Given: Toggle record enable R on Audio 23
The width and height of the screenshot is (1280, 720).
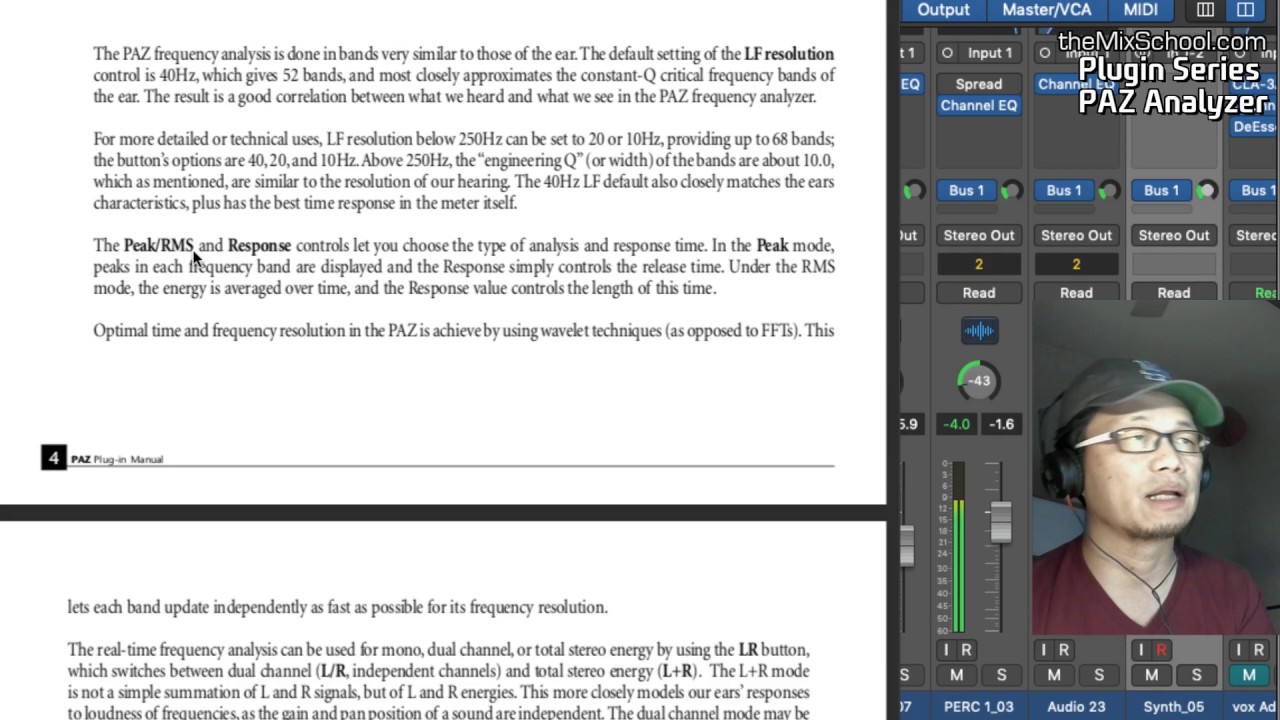Looking at the screenshot, I should [1063, 650].
